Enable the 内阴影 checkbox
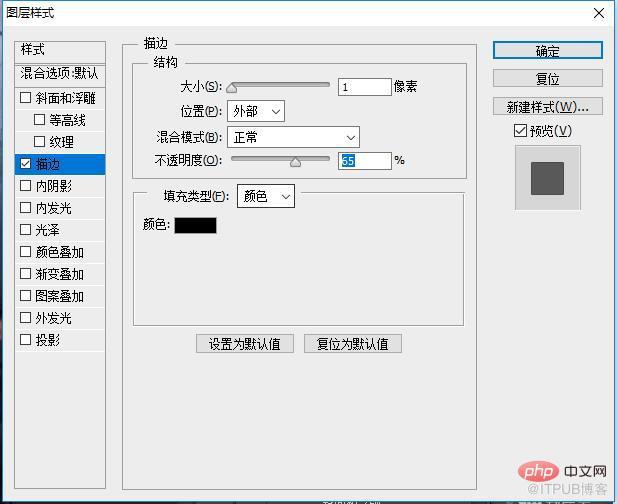Screen dimensions: 617x504 pyautogui.click(x=25, y=186)
